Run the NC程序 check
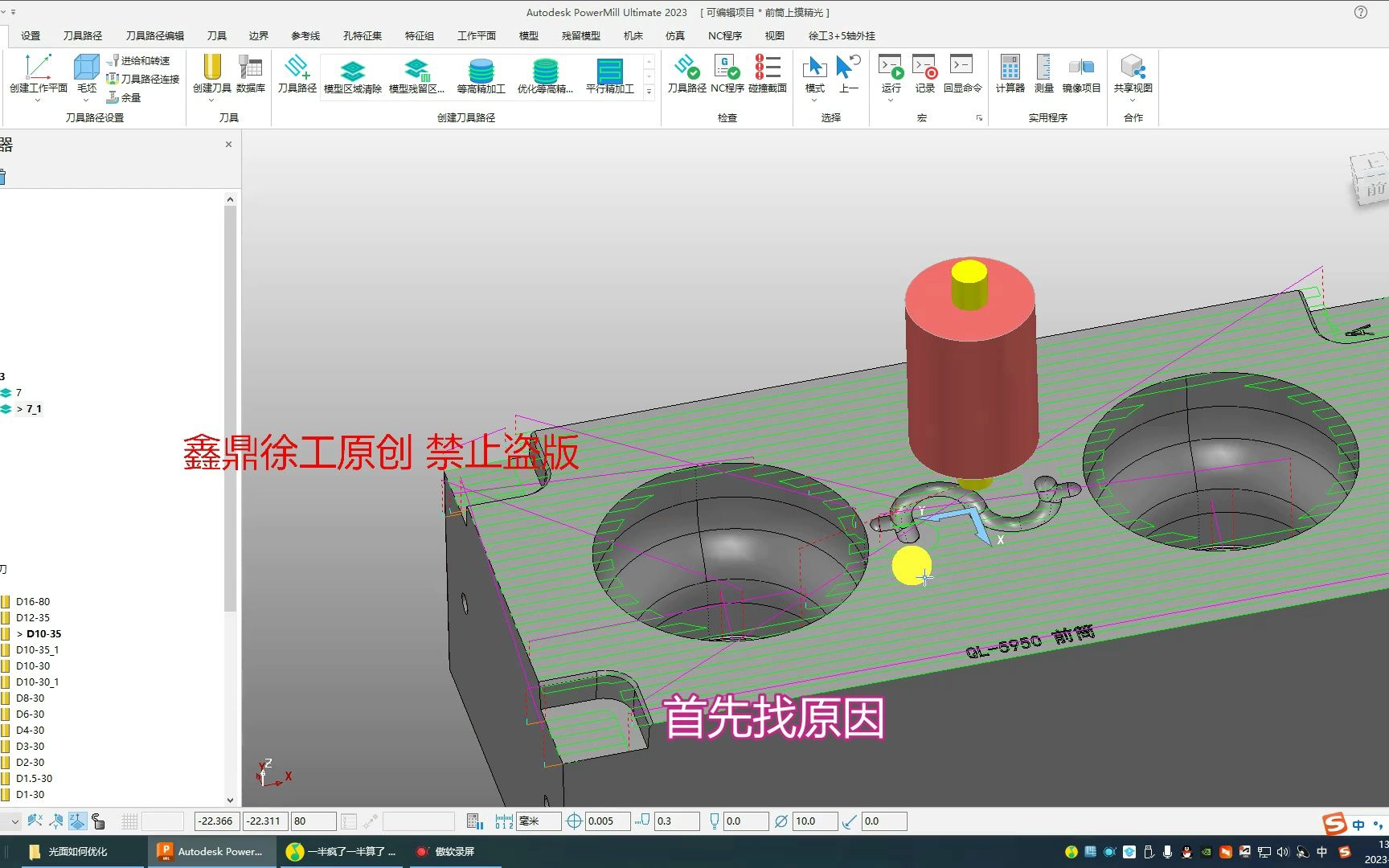1389x868 pixels. 727,74
